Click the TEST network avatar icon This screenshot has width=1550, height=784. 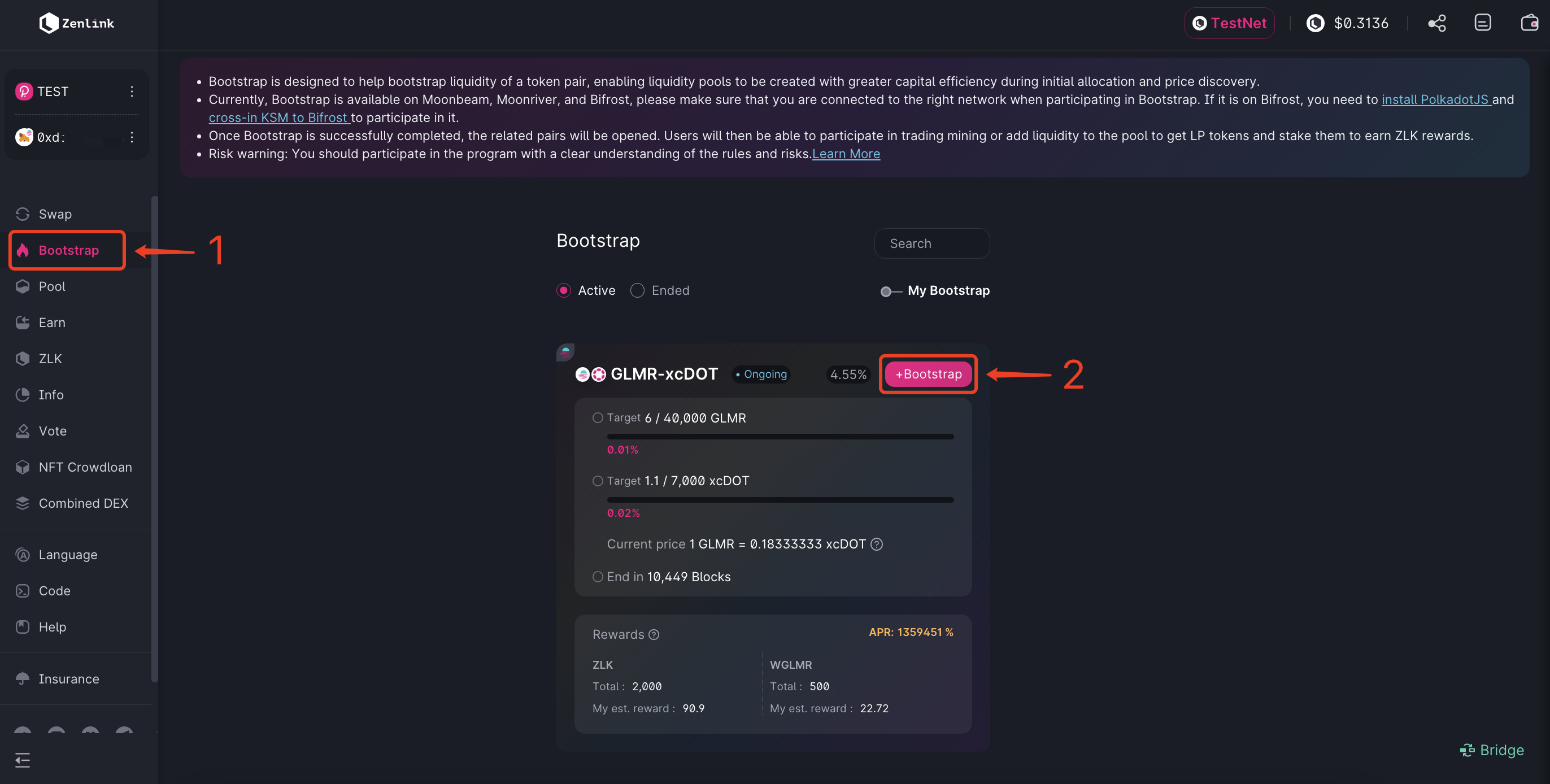point(24,91)
